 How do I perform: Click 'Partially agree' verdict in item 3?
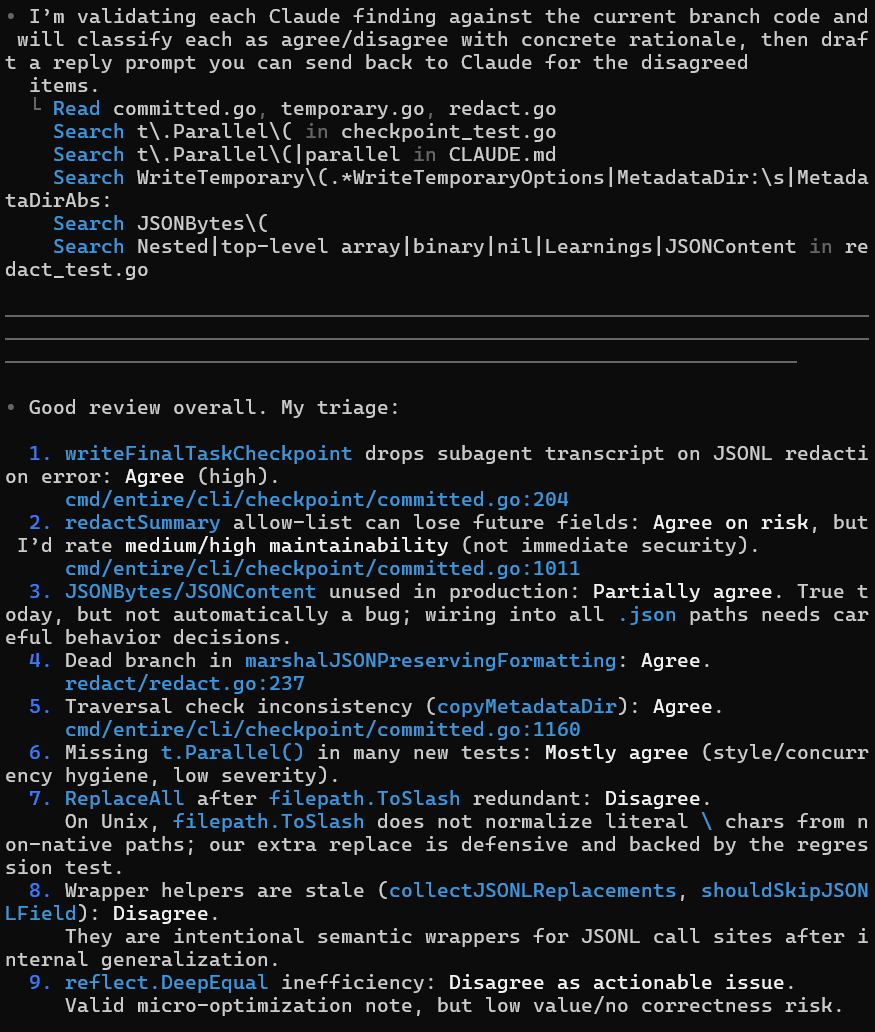[x=683, y=592]
